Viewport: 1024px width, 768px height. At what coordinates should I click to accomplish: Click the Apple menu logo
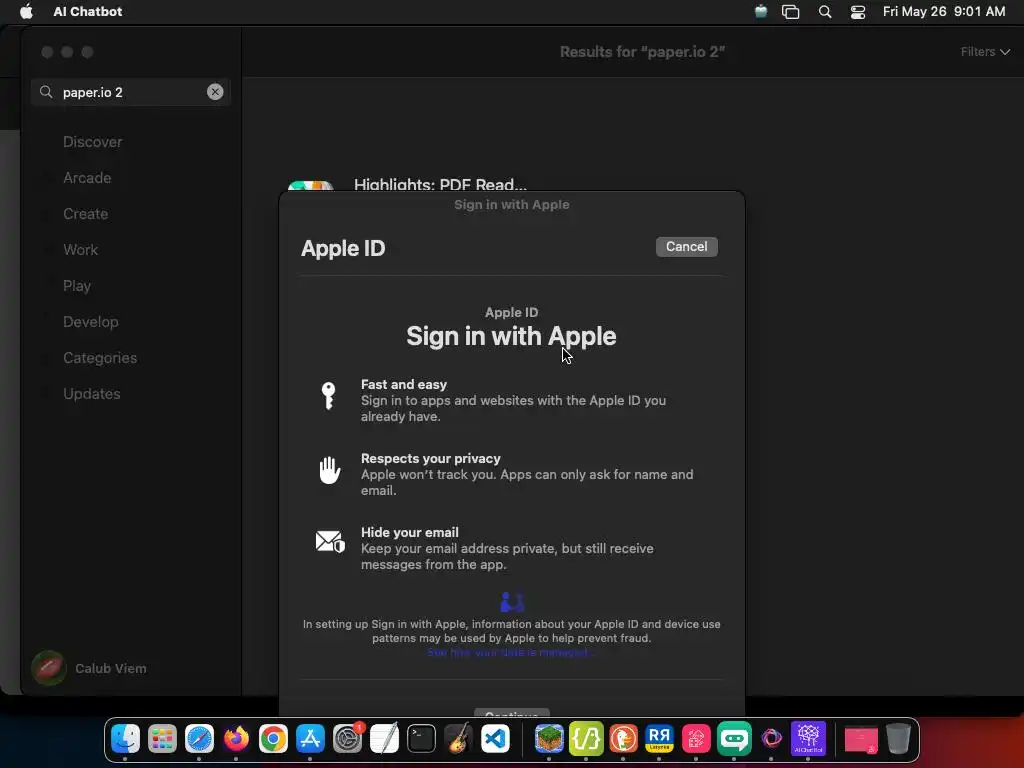[26, 11]
